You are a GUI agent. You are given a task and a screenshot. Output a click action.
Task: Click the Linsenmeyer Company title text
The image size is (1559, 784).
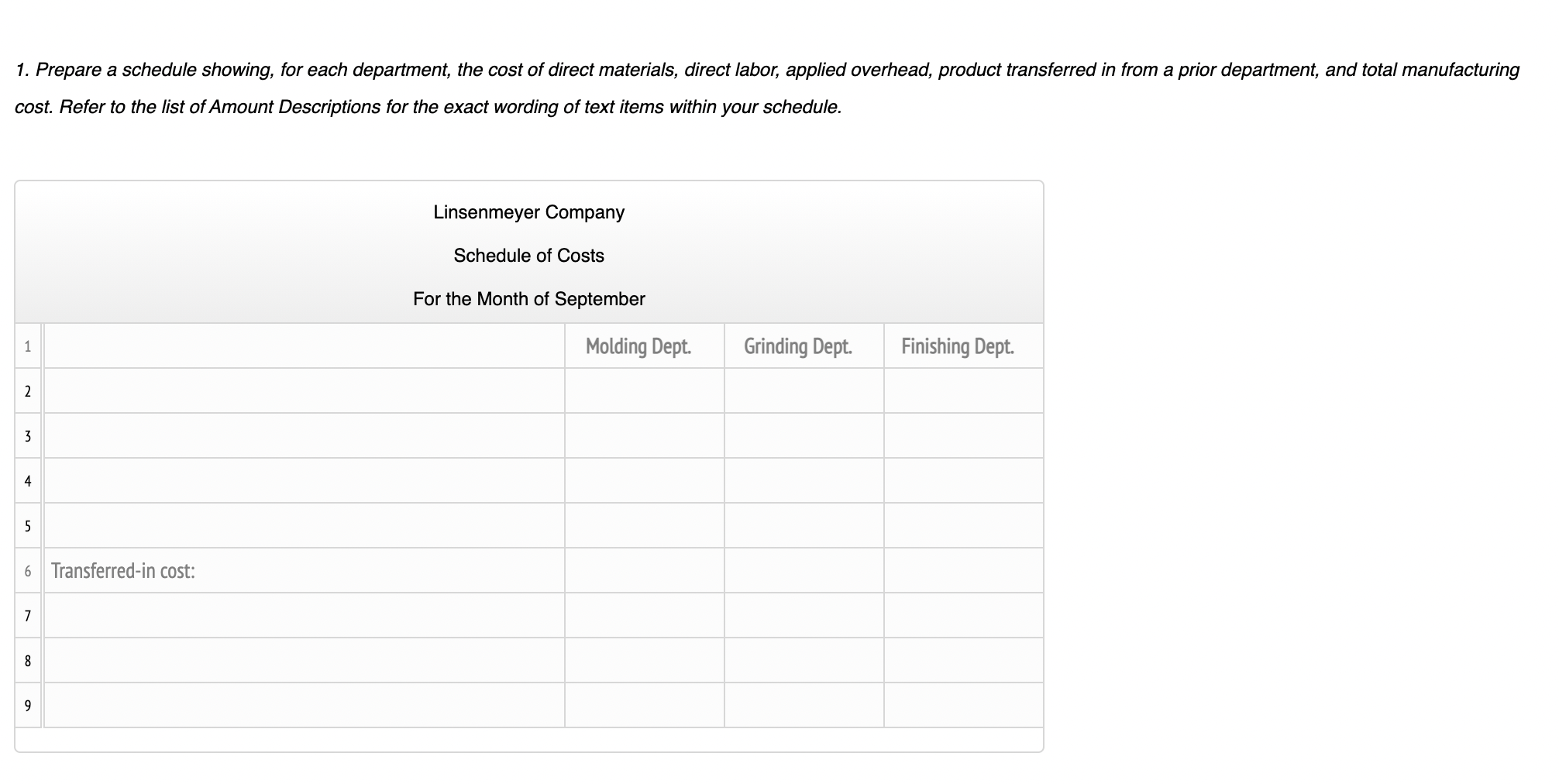point(529,212)
